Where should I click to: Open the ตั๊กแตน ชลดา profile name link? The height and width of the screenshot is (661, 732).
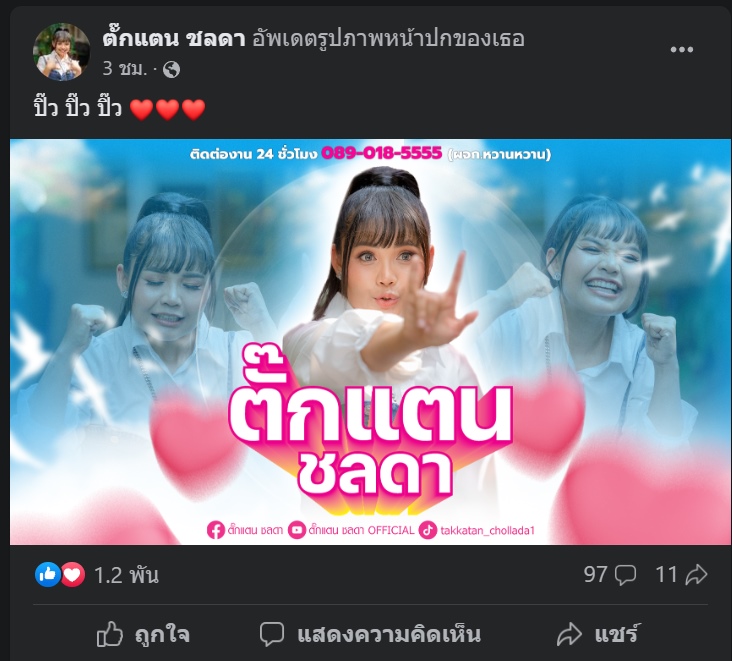tap(174, 38)
